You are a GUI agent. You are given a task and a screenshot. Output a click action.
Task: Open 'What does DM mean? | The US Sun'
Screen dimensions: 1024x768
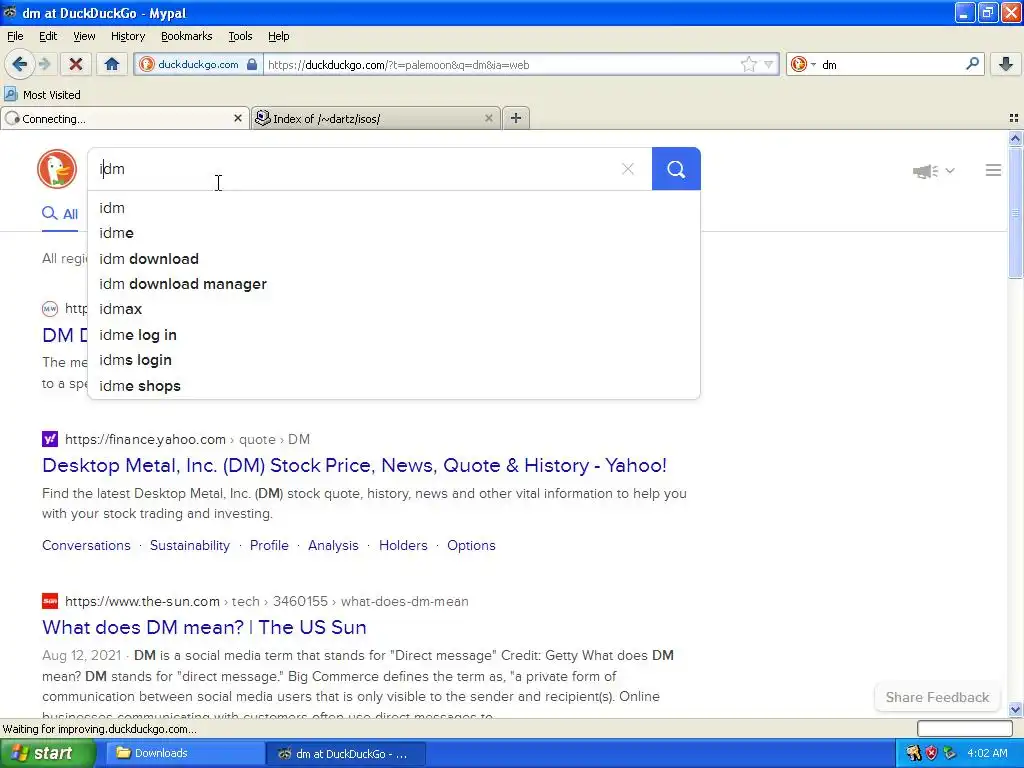[204, 627]
